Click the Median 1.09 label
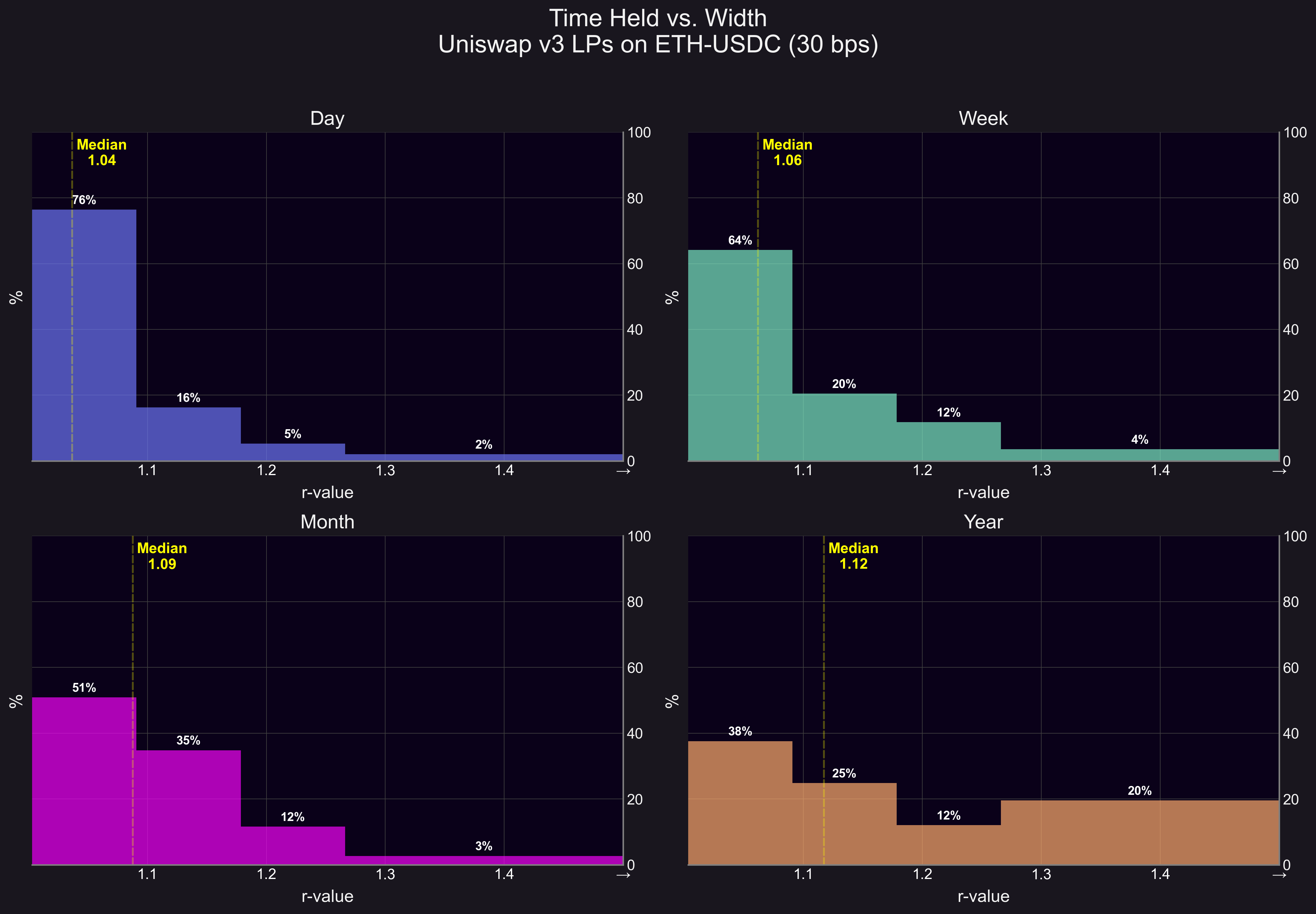This screenshot has height=914, width=1316. tap(162, 556)
